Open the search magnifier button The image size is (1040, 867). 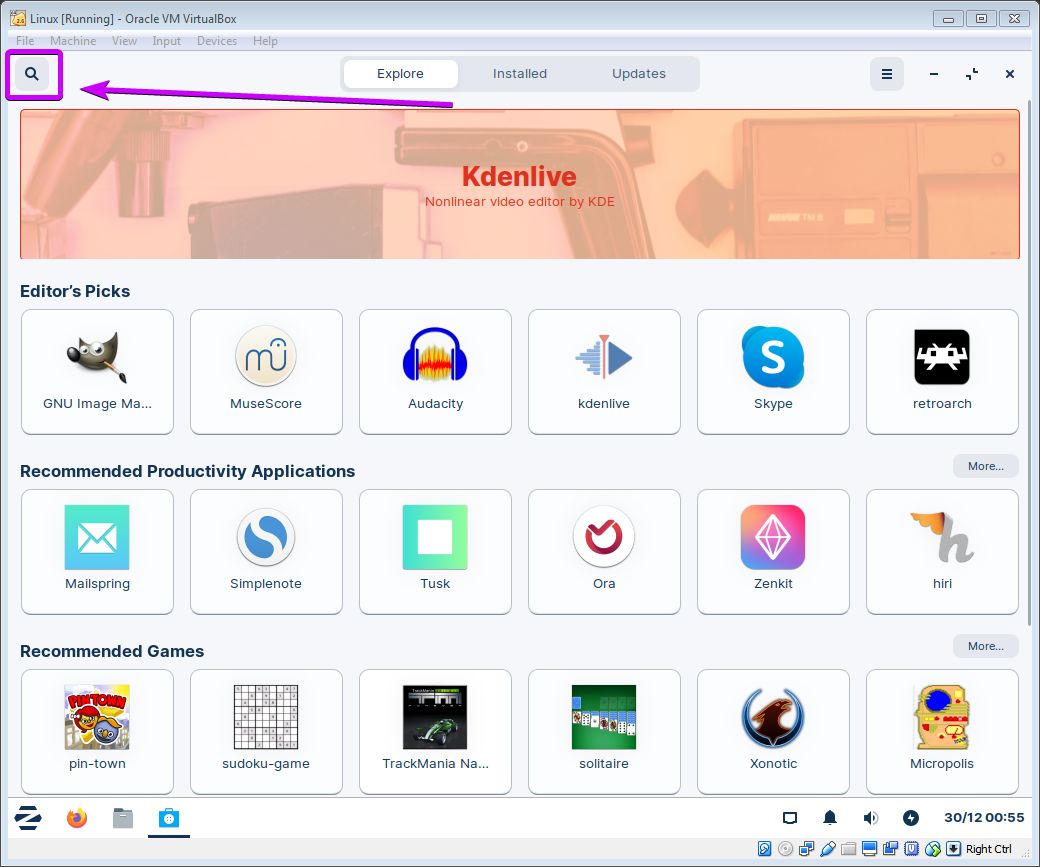(x=32, y=74)
